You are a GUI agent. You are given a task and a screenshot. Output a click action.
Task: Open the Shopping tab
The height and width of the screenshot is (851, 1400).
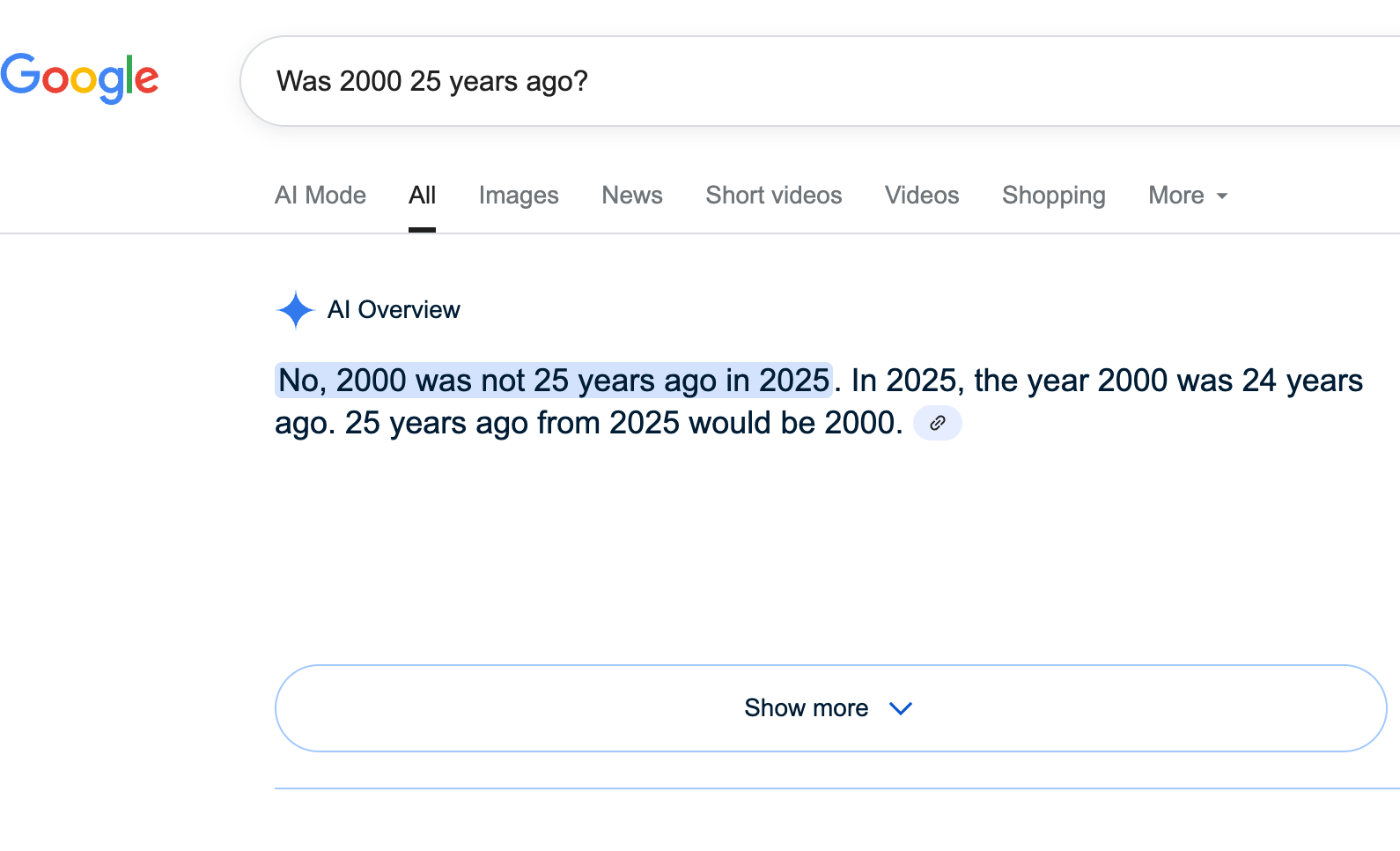[x=1054, y=195]
